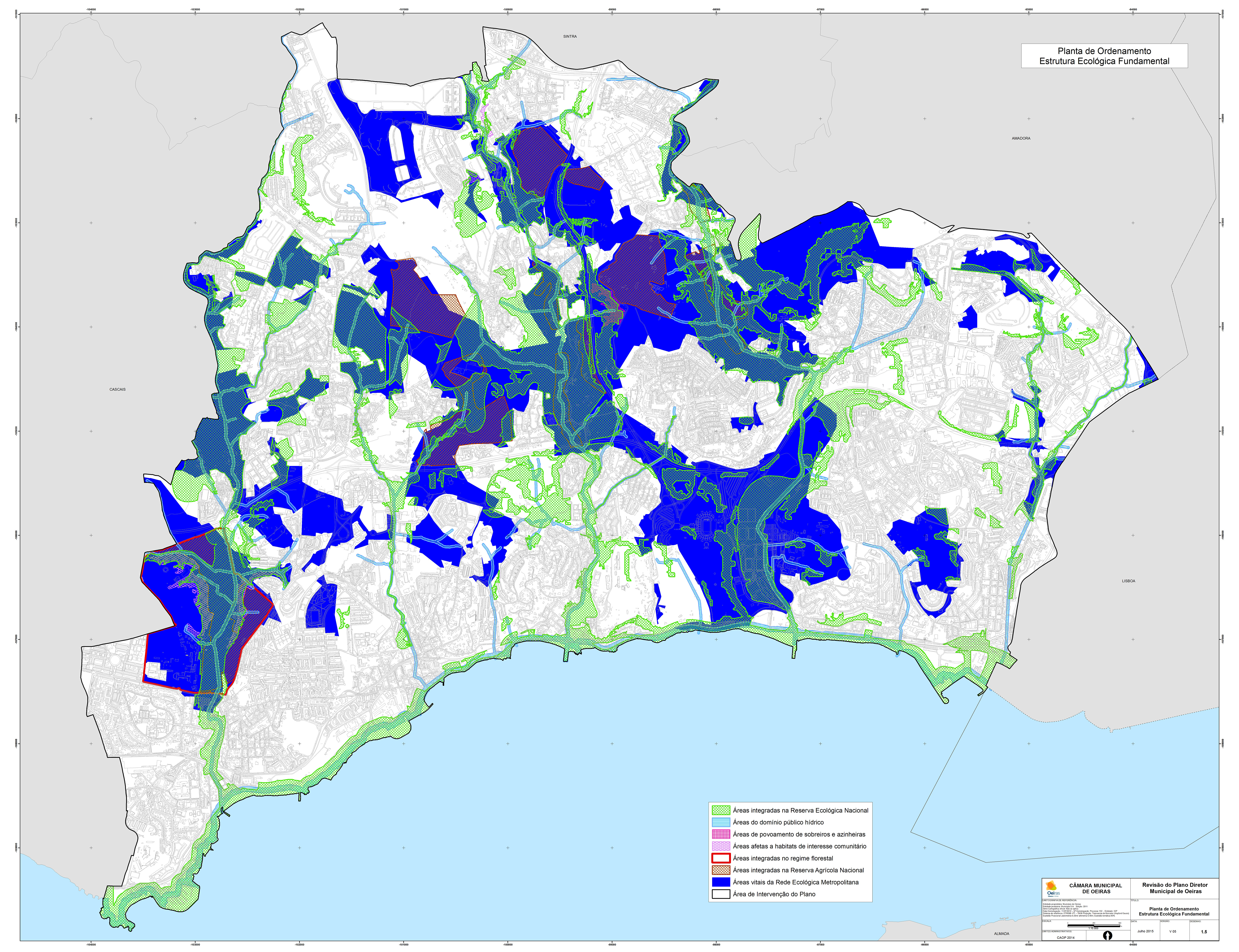Click the ALMADA municipality label

[x=1002, y=933]
